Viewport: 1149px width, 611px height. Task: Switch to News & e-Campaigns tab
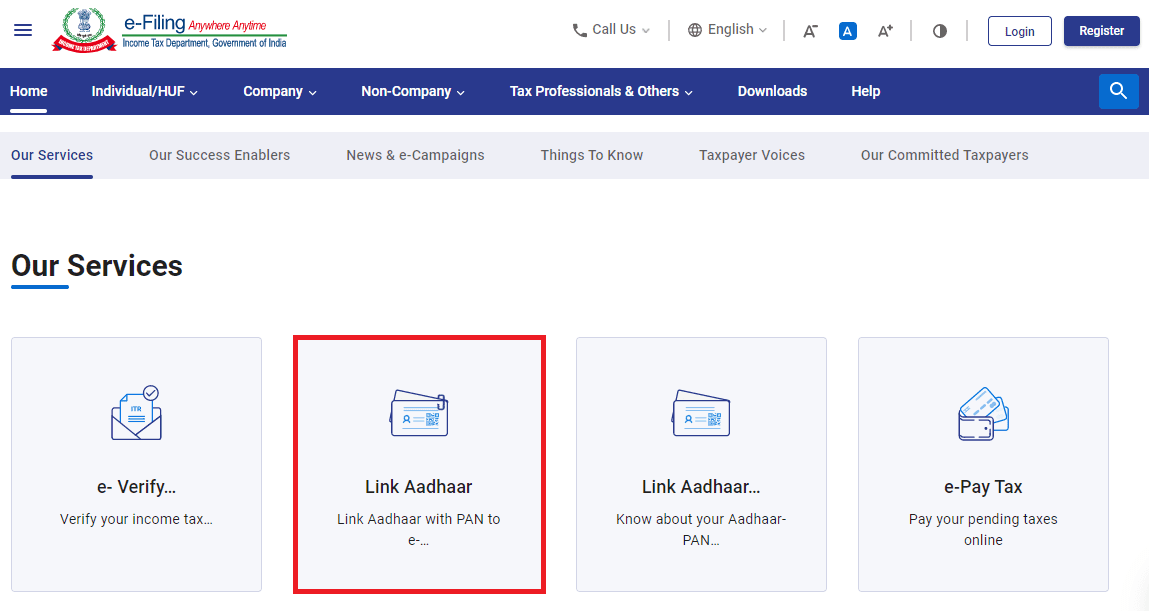[x=415, y=155]
